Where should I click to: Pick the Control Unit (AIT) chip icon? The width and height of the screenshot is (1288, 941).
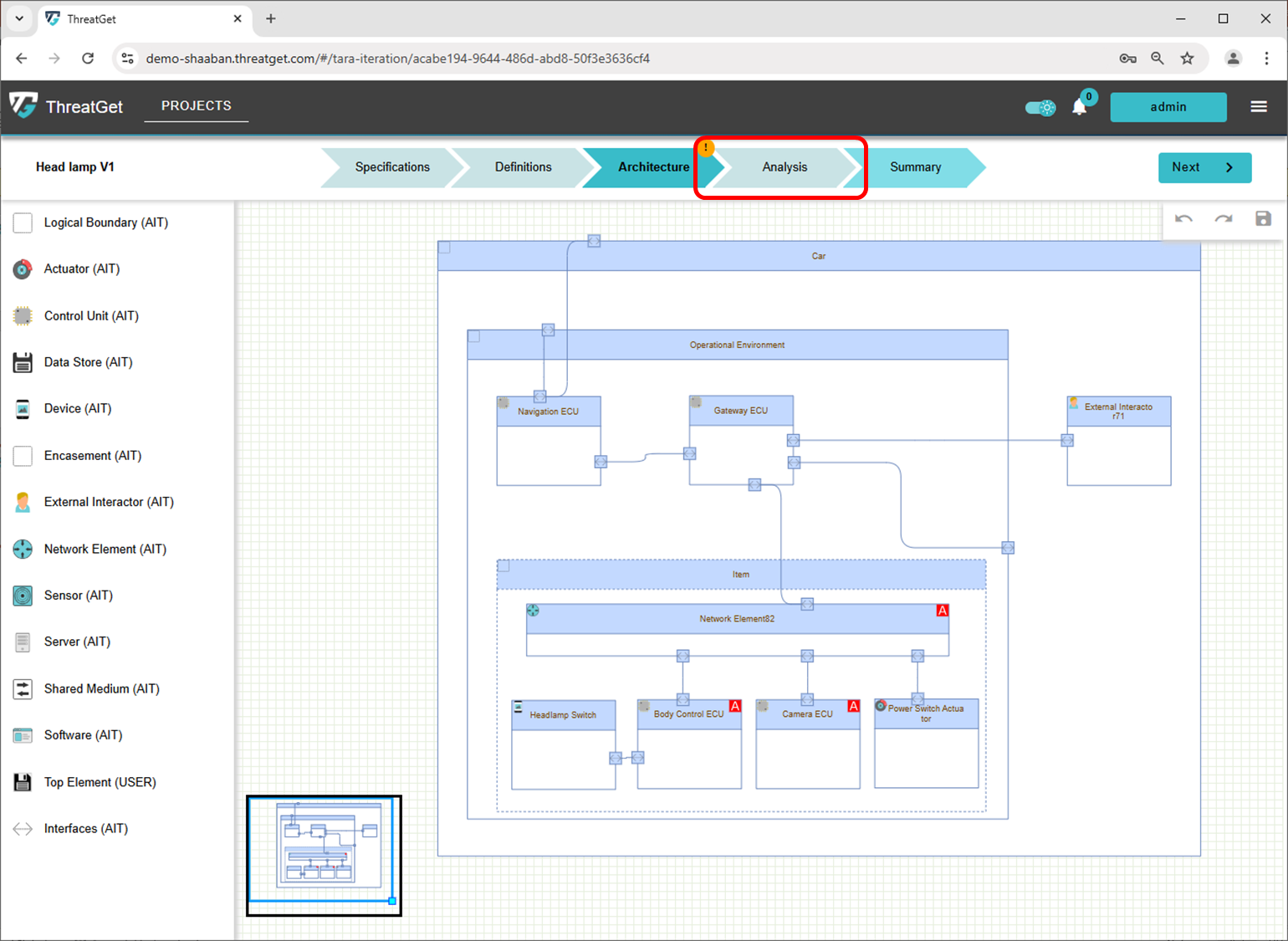23,316
